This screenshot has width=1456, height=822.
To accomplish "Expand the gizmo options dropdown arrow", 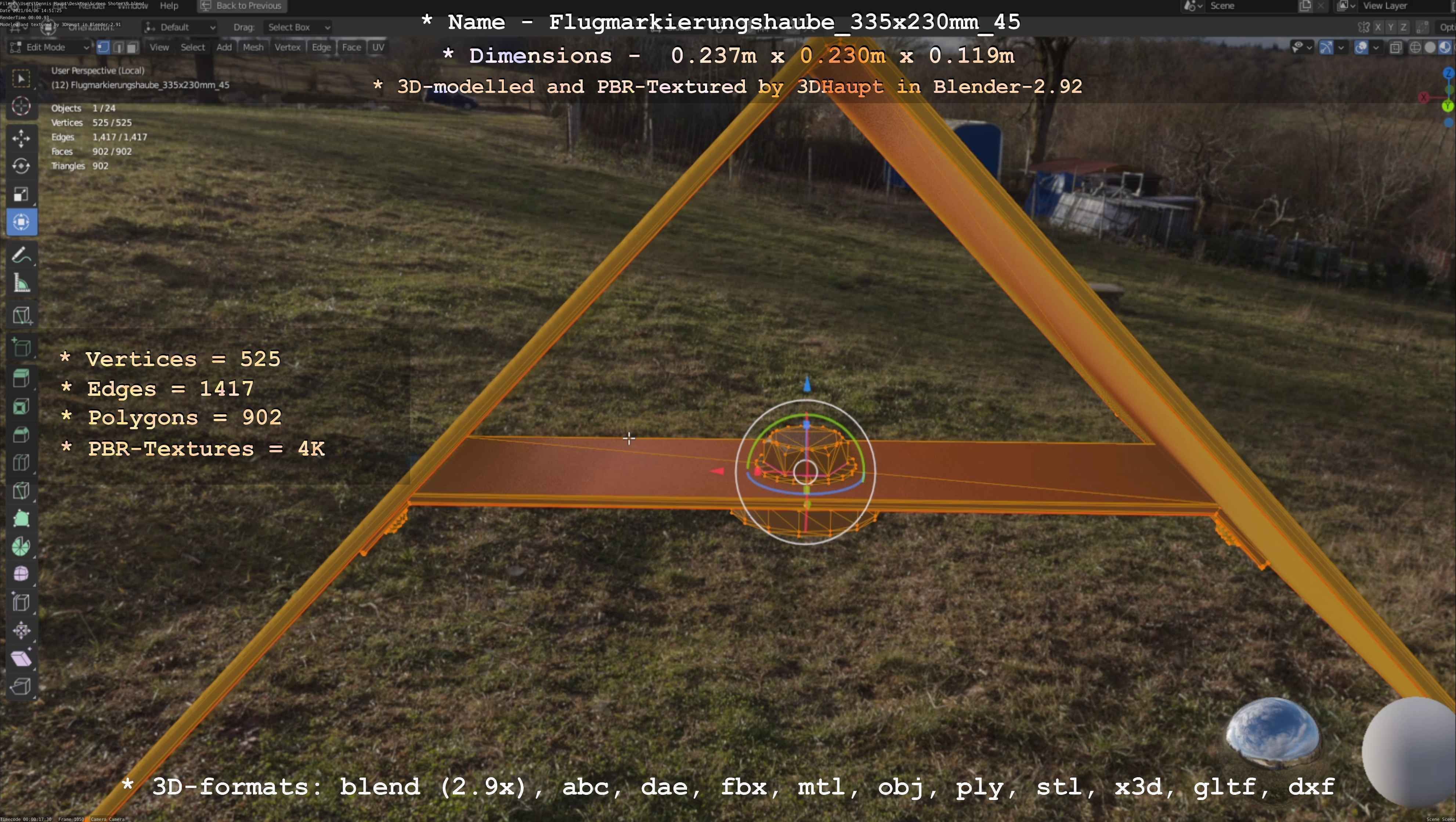I will tap(1341, 47).
